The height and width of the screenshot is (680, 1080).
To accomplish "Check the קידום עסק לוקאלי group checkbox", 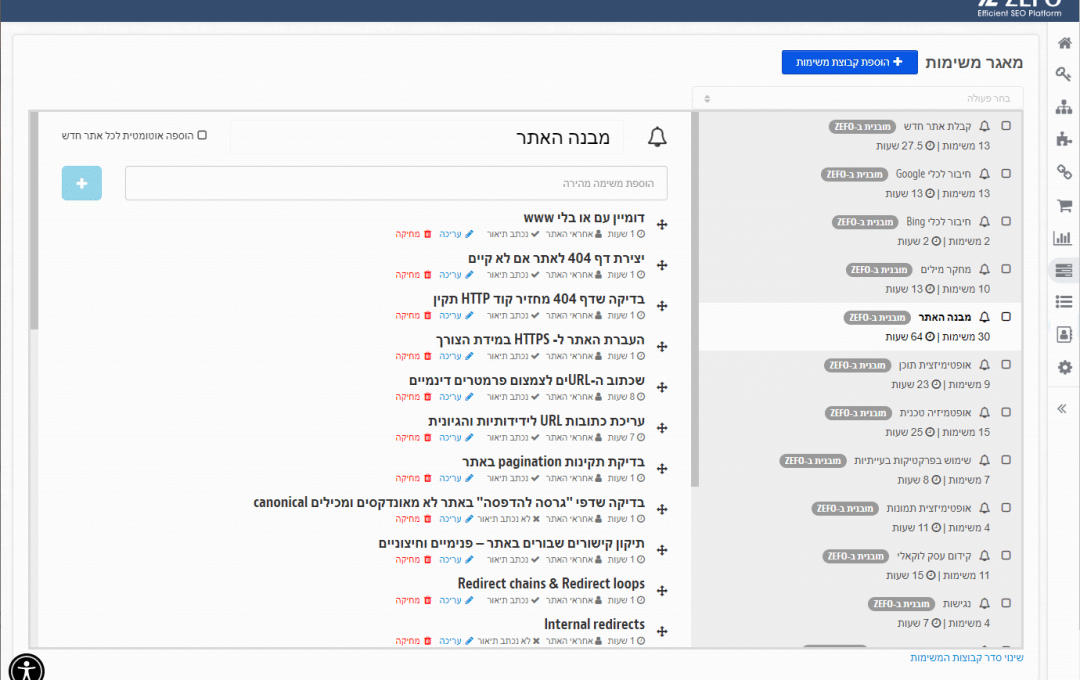I will click(x=1006, y=555).
